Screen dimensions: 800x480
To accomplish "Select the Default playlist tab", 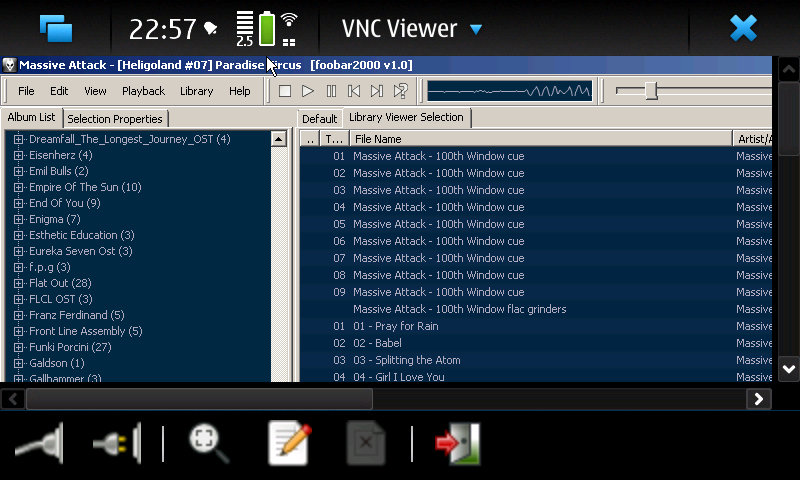I will click(319, 119).
